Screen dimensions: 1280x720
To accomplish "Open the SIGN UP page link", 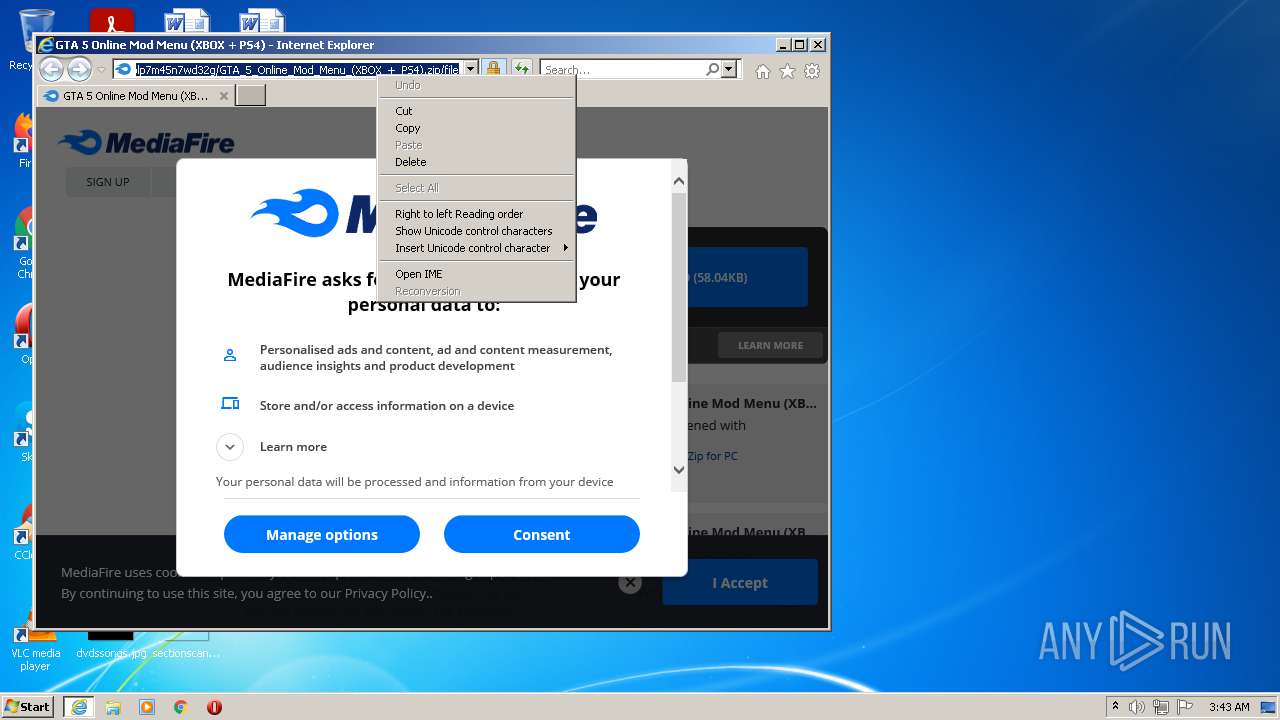I will point(108,182).
